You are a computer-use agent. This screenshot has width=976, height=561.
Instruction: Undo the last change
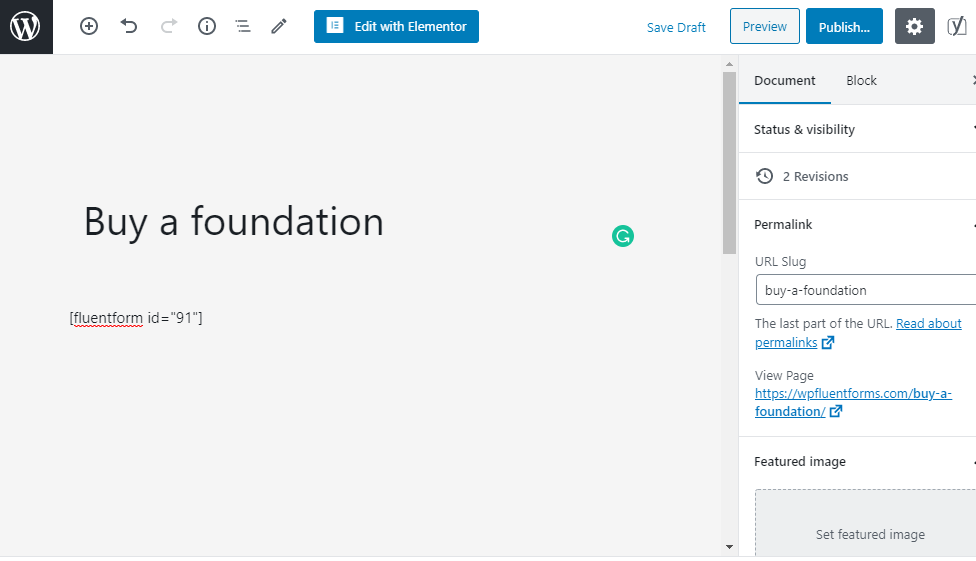[129, 26]
